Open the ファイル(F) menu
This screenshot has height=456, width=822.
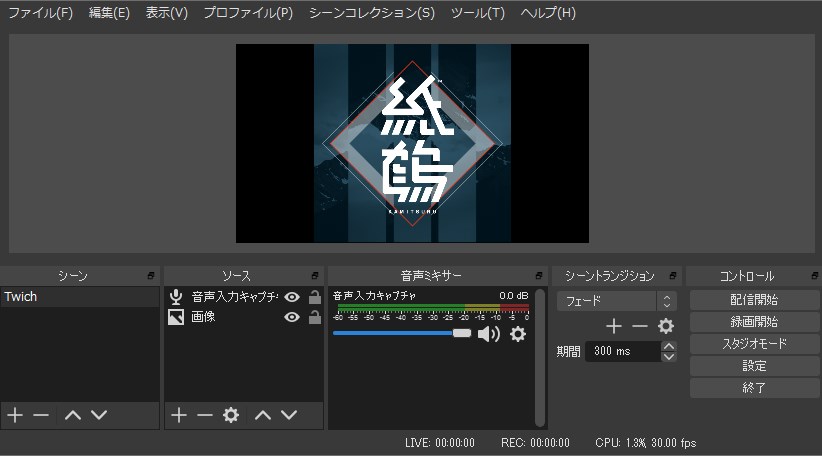pos(41,13)
